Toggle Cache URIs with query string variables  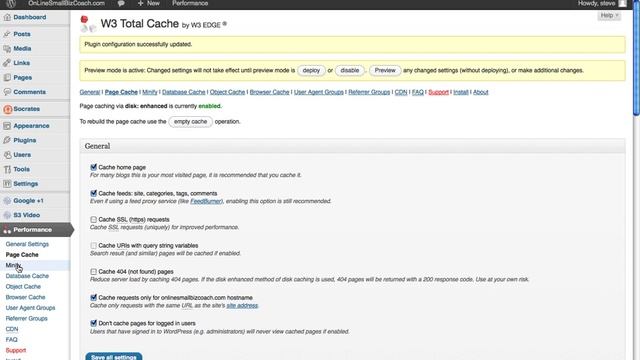(93, 246)
